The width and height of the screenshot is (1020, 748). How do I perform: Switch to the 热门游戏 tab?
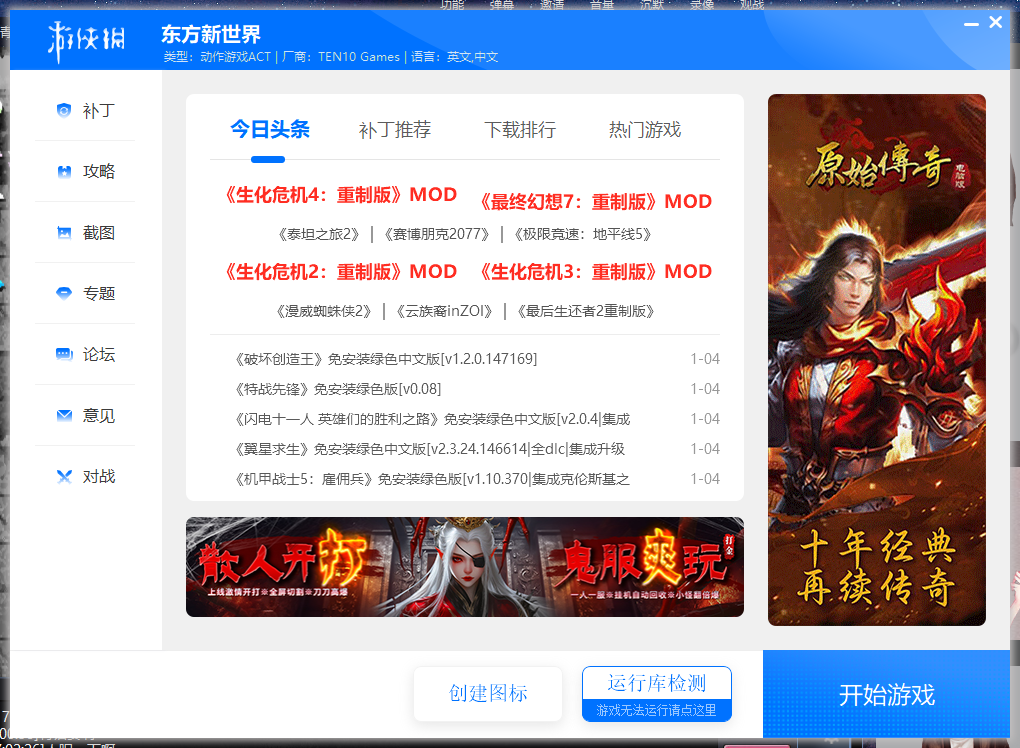[x=645, y=130]
